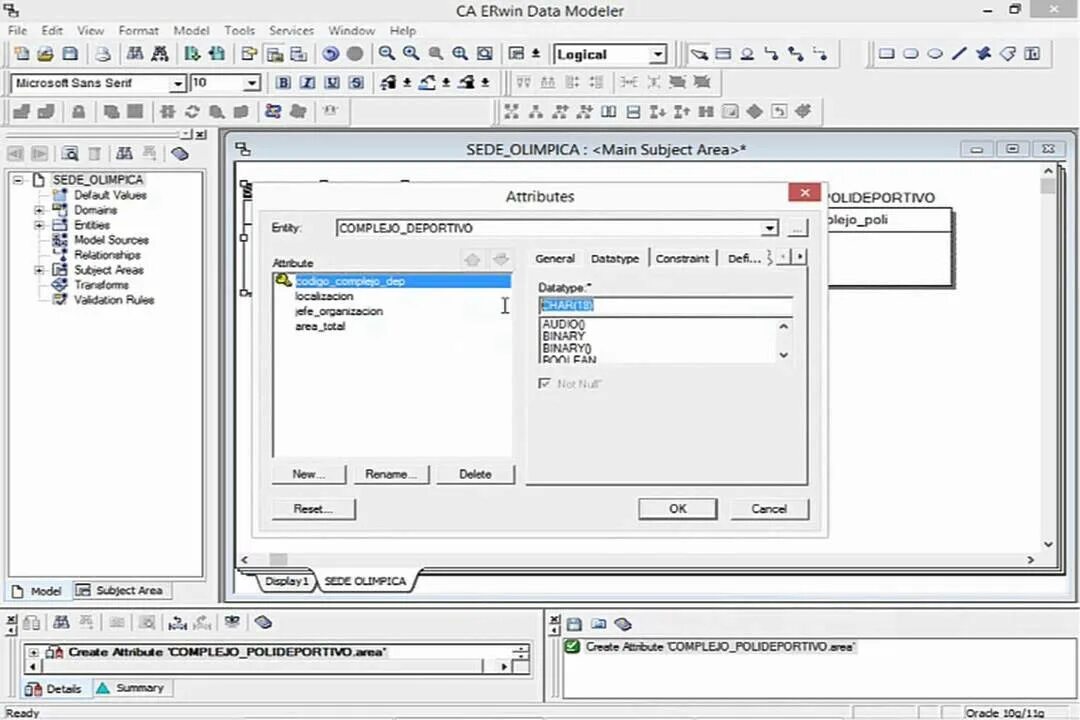Toggle Bold text formatting

tap(283, 83)
